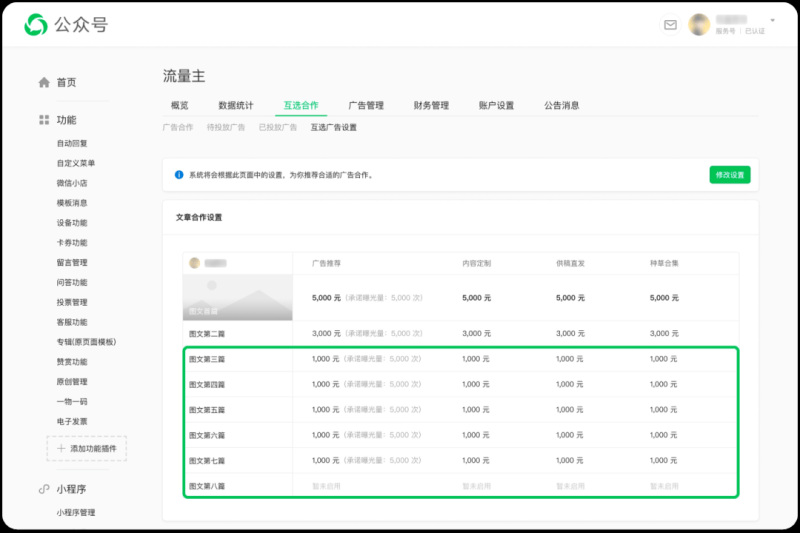The width and height of the screenshot is (800, 533).
Task: Go to 首页 in sidebar
Action: tap(66, 82)
